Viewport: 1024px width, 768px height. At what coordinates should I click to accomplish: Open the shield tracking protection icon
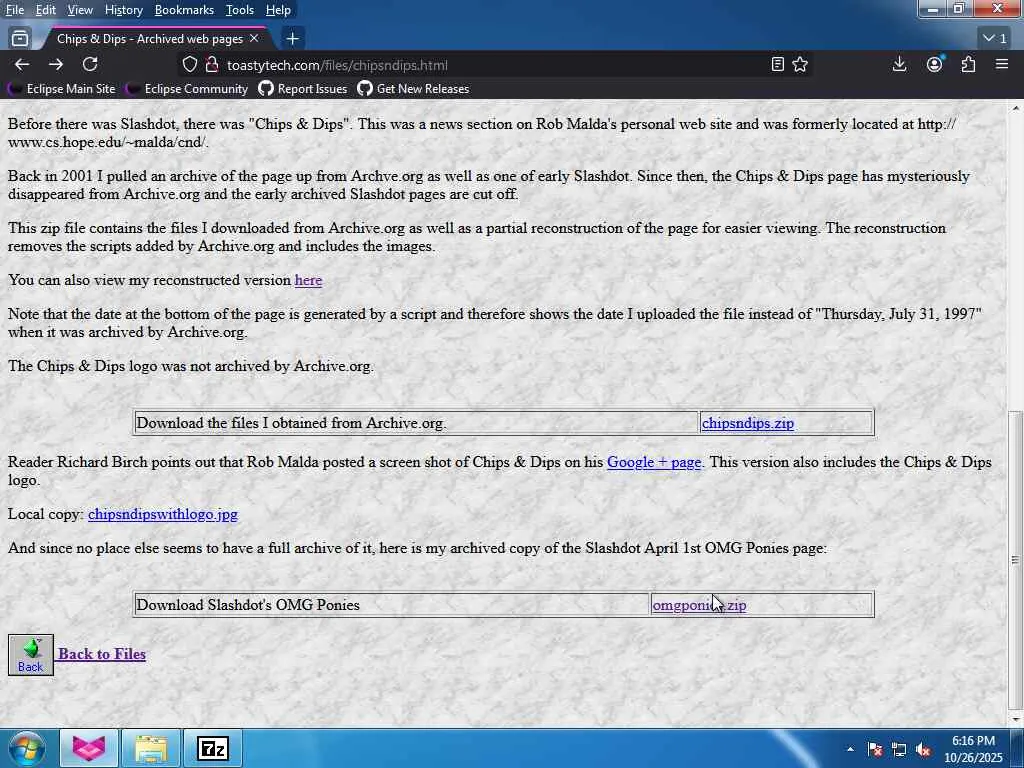[189, 65]
